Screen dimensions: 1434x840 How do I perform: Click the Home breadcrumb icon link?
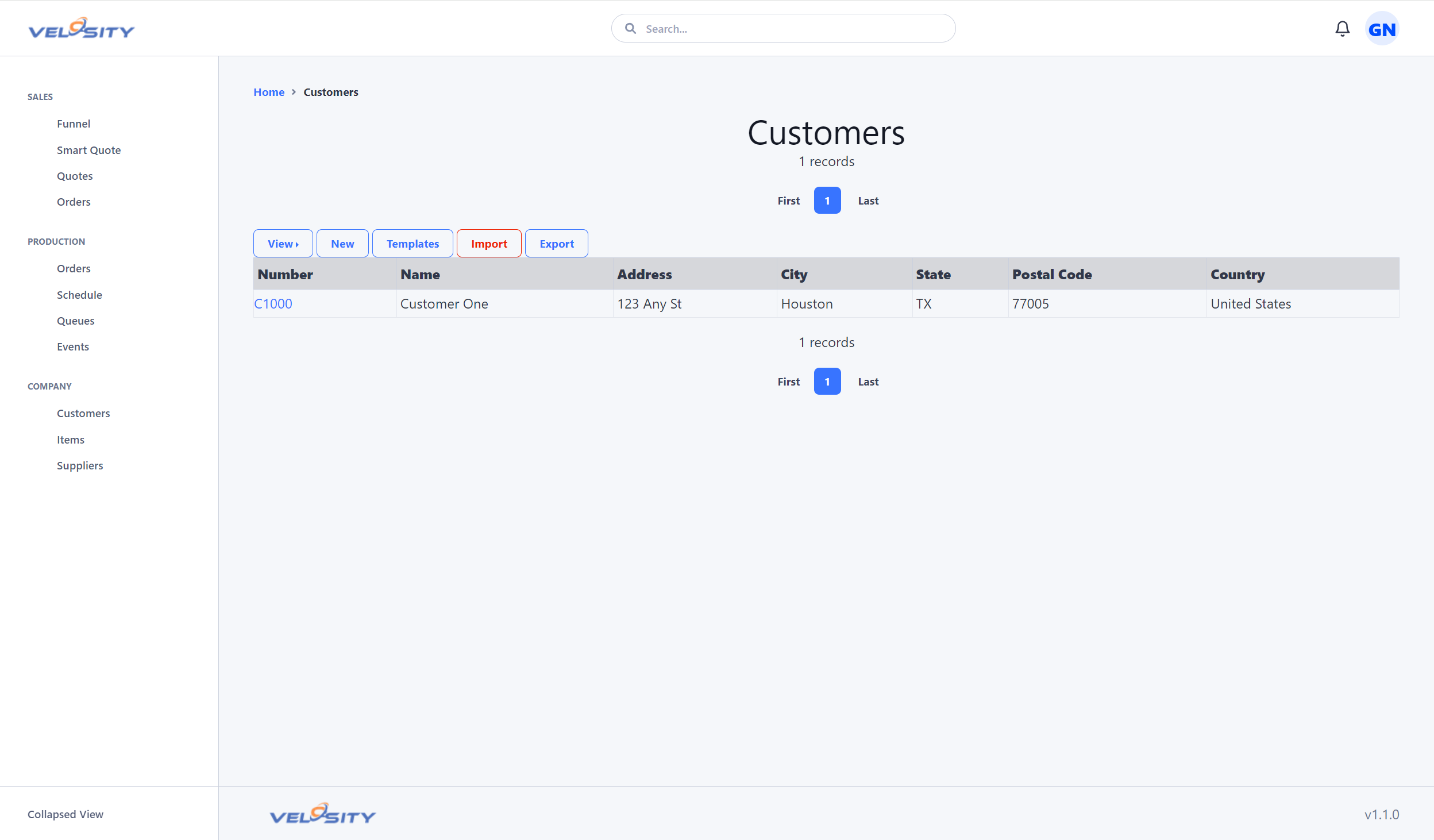pyautogui.click(x=269, y=92)
